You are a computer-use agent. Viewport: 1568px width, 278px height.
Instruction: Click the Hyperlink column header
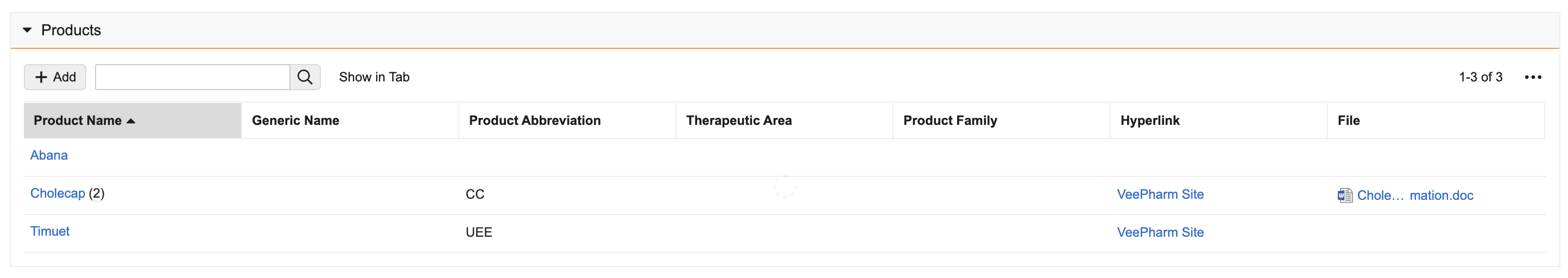click(1150, 121)
